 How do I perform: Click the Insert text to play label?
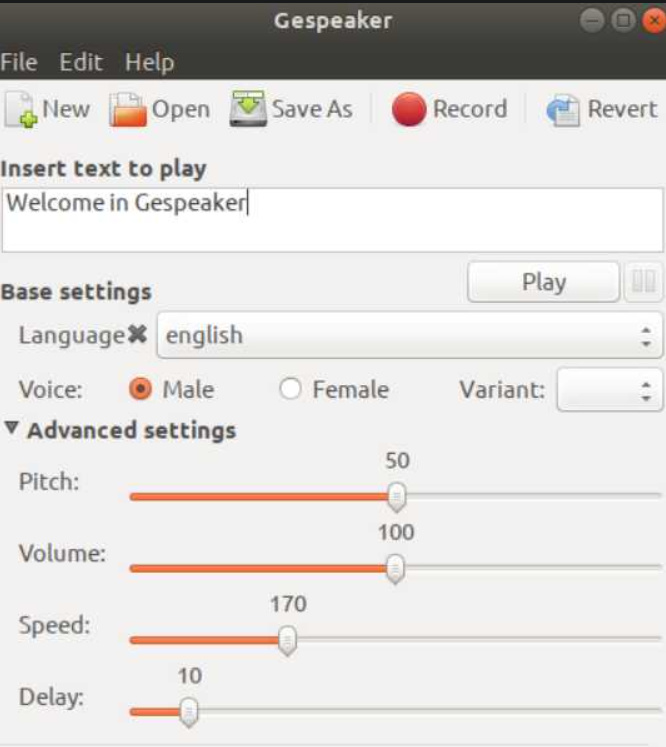(x=103, y=169)
